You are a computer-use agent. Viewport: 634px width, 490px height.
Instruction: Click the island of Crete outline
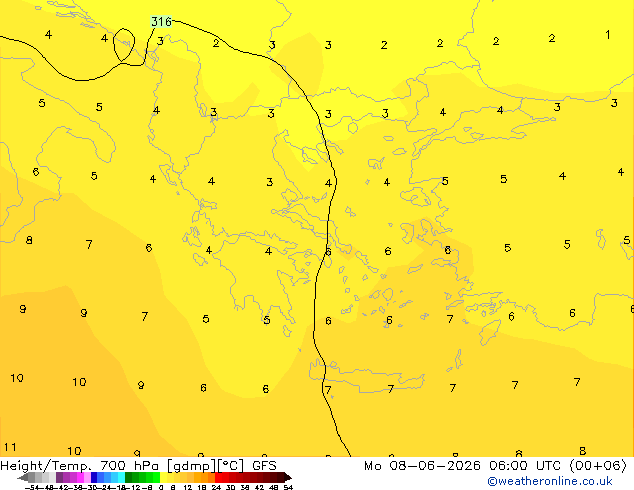pyautogui.click(x=367, y=378)
